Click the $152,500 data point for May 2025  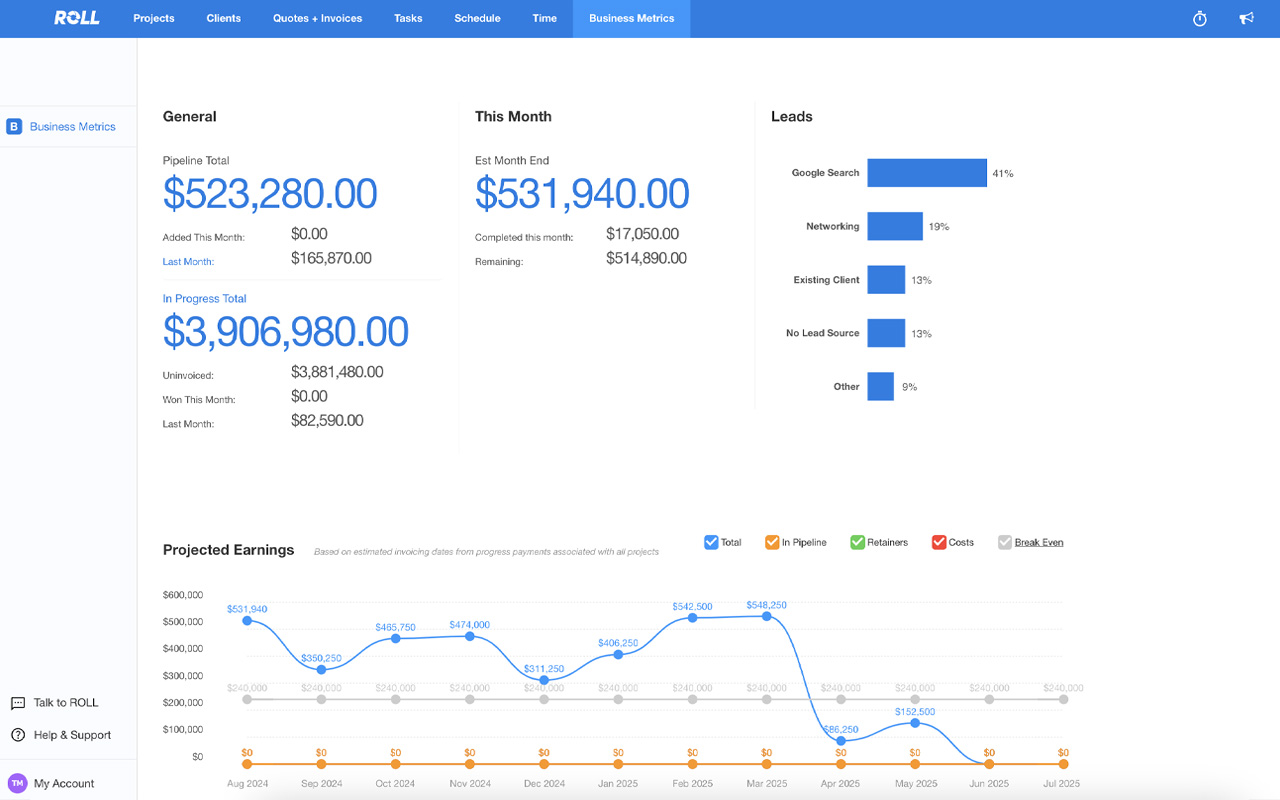[x=915, y=723]
